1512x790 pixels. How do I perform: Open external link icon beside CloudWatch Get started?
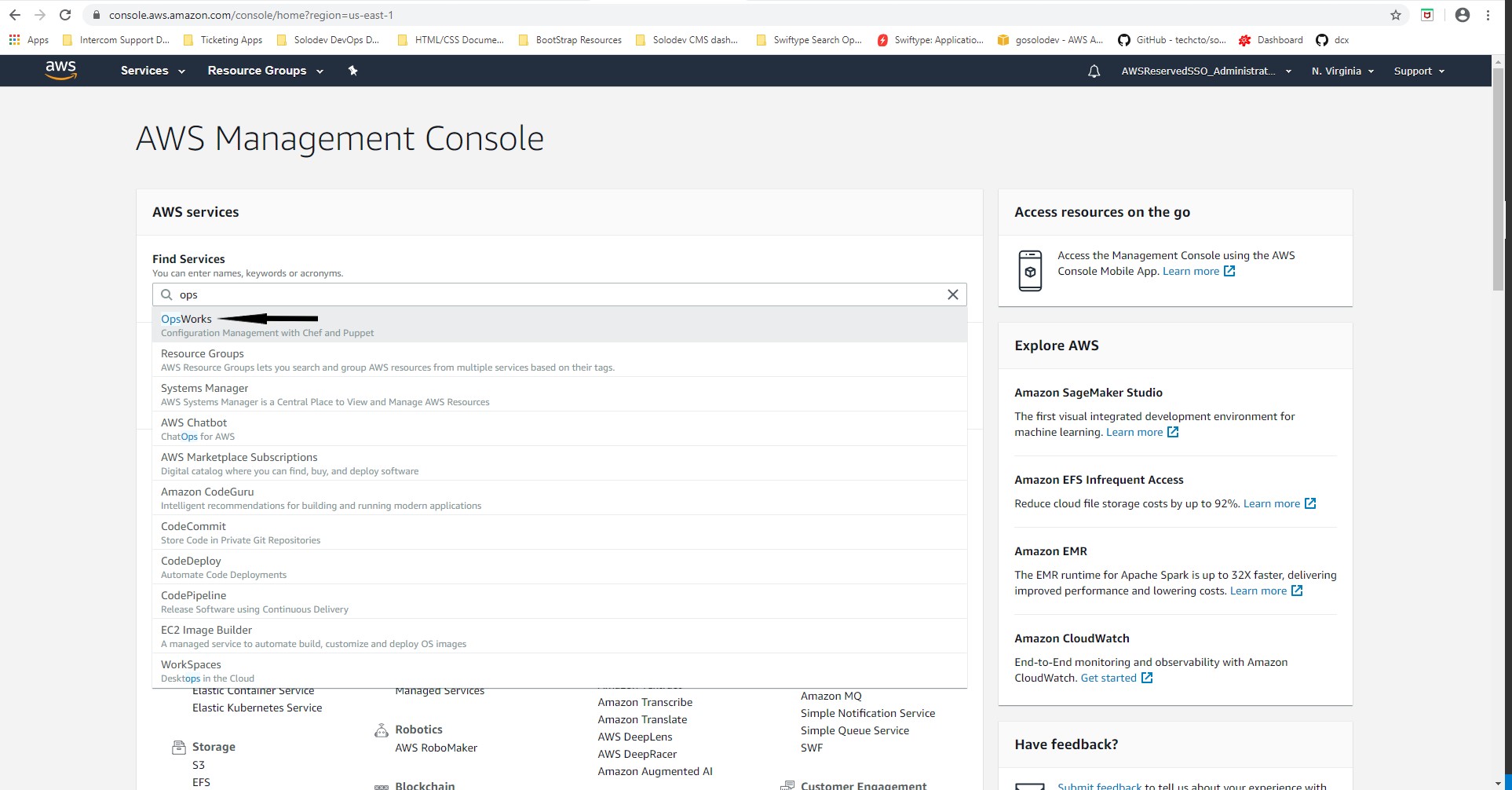(x=1147, y=678)
